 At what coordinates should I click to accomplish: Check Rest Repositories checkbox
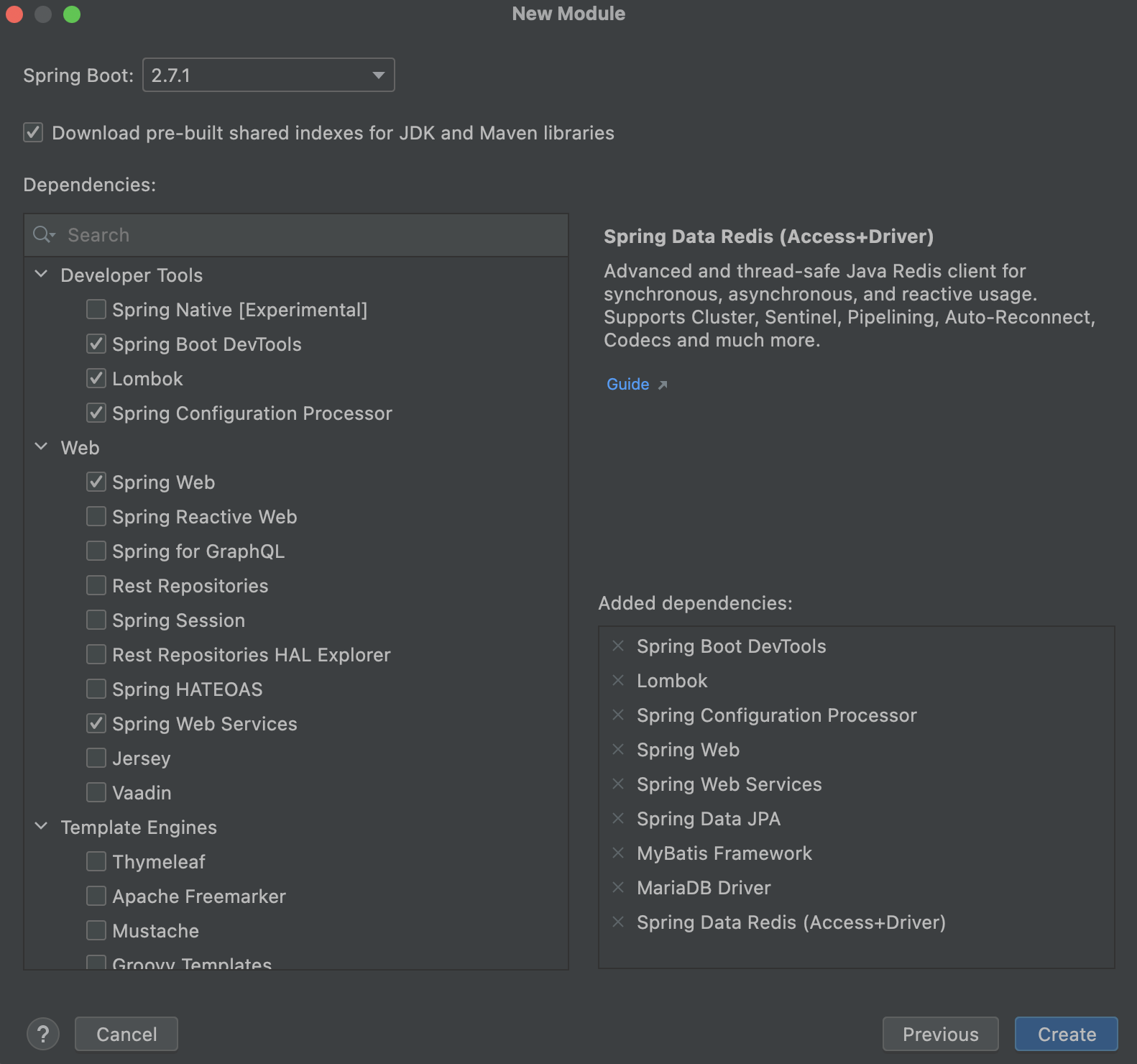pos(96,585)
